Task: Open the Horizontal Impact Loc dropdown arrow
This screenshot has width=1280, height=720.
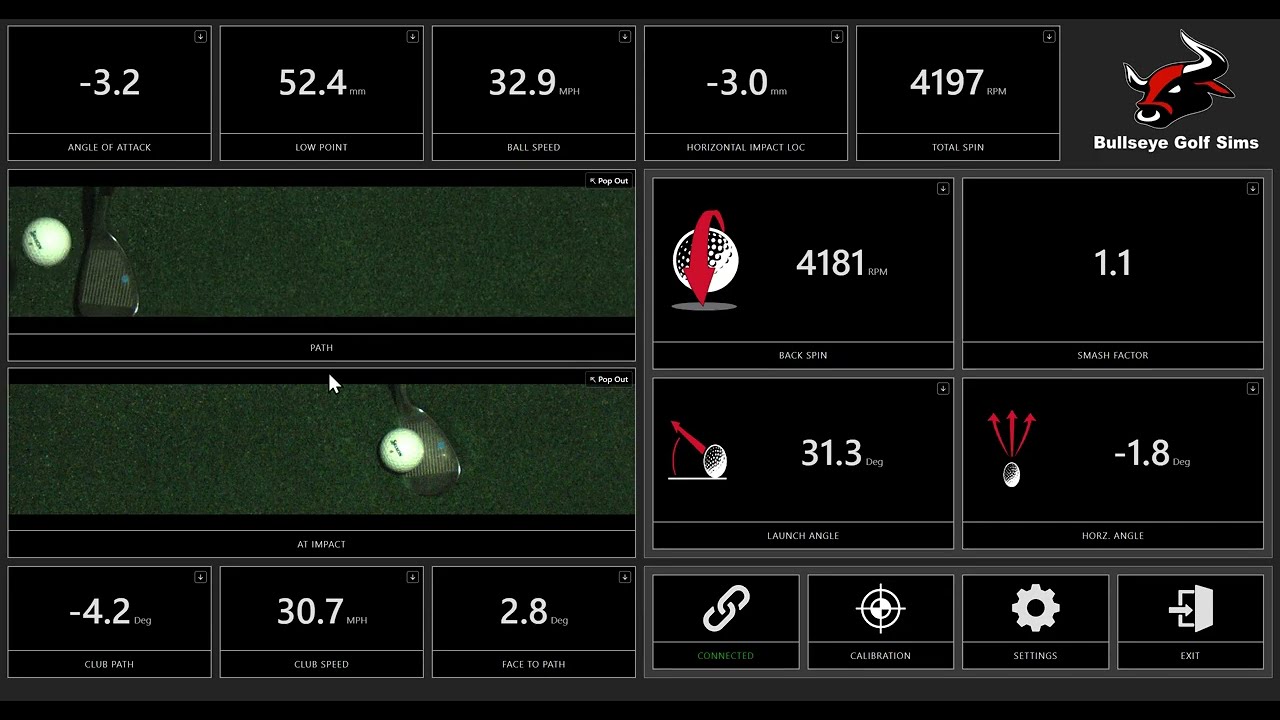Action: click(836, 37)
